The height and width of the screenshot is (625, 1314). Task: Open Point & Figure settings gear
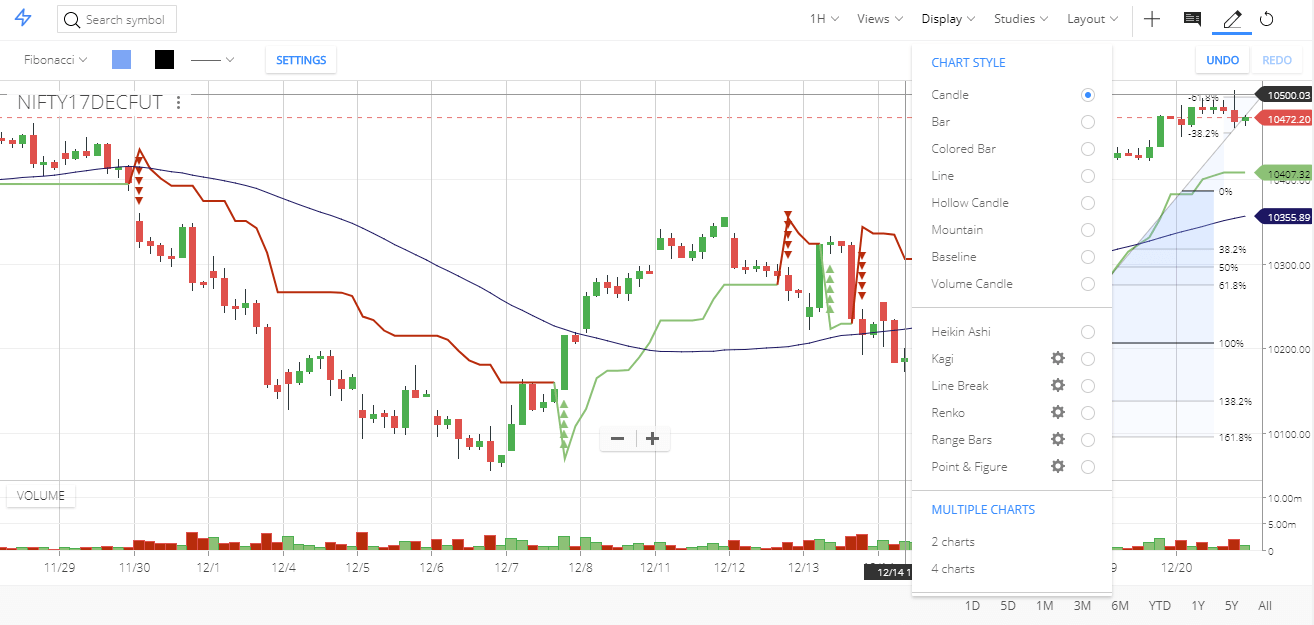(1057, 466)
